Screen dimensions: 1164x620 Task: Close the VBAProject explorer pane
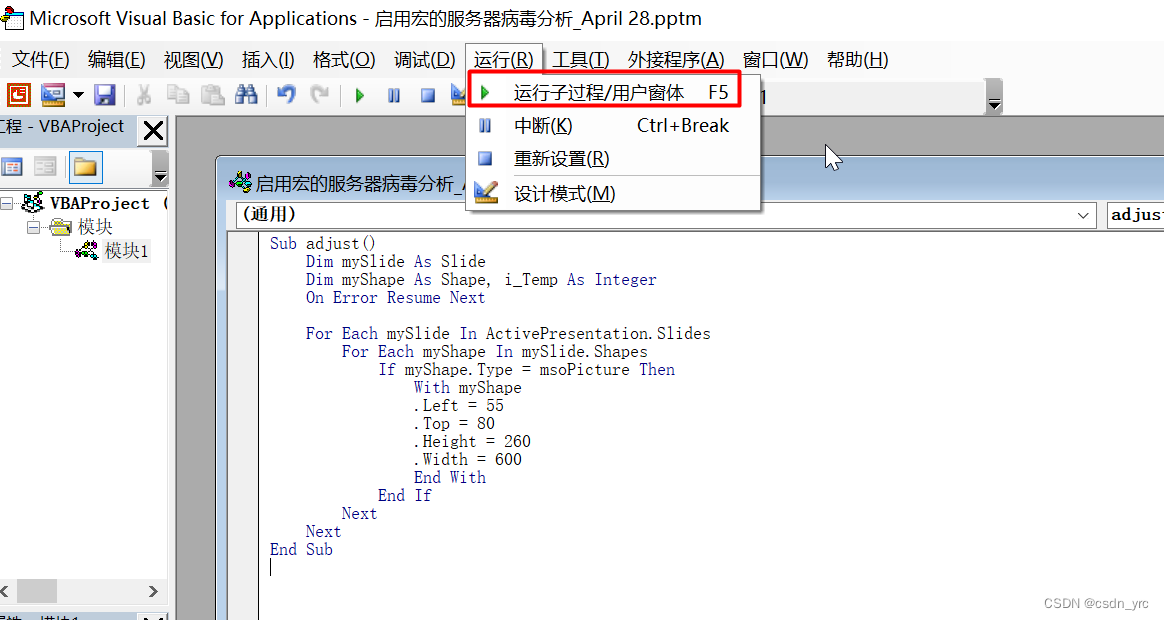click(x=153, y=131)
